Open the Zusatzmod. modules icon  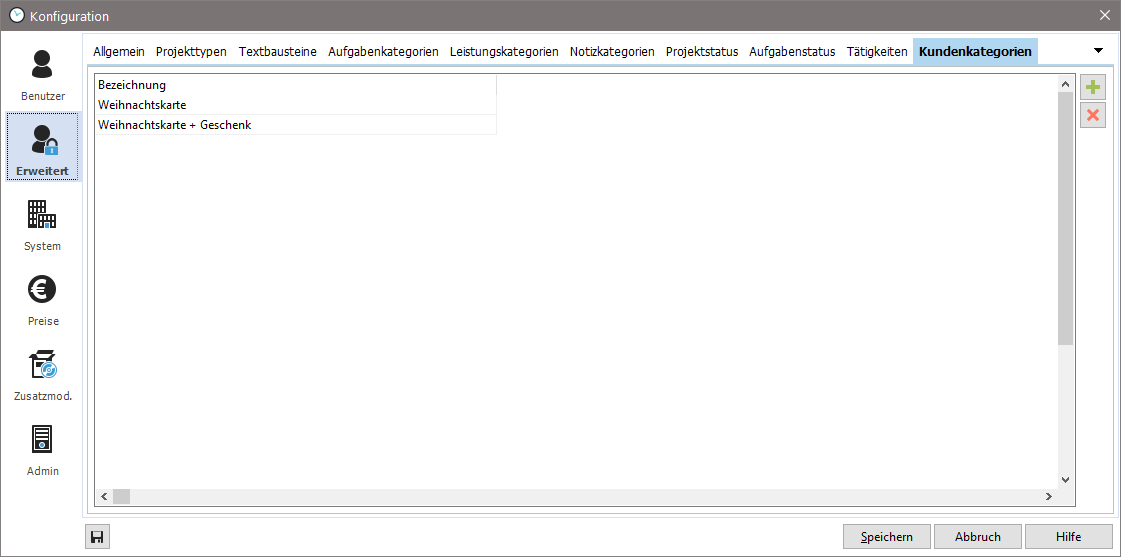point(42,365)
